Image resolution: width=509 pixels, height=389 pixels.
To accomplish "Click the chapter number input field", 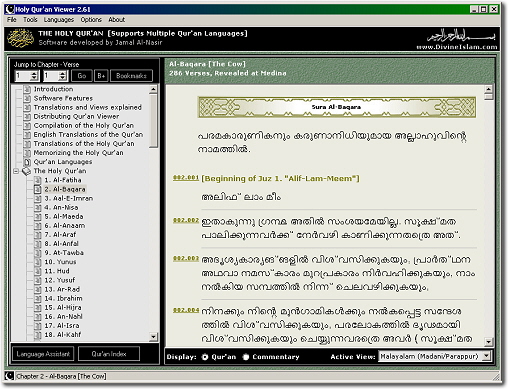I will tap(23, 76).
